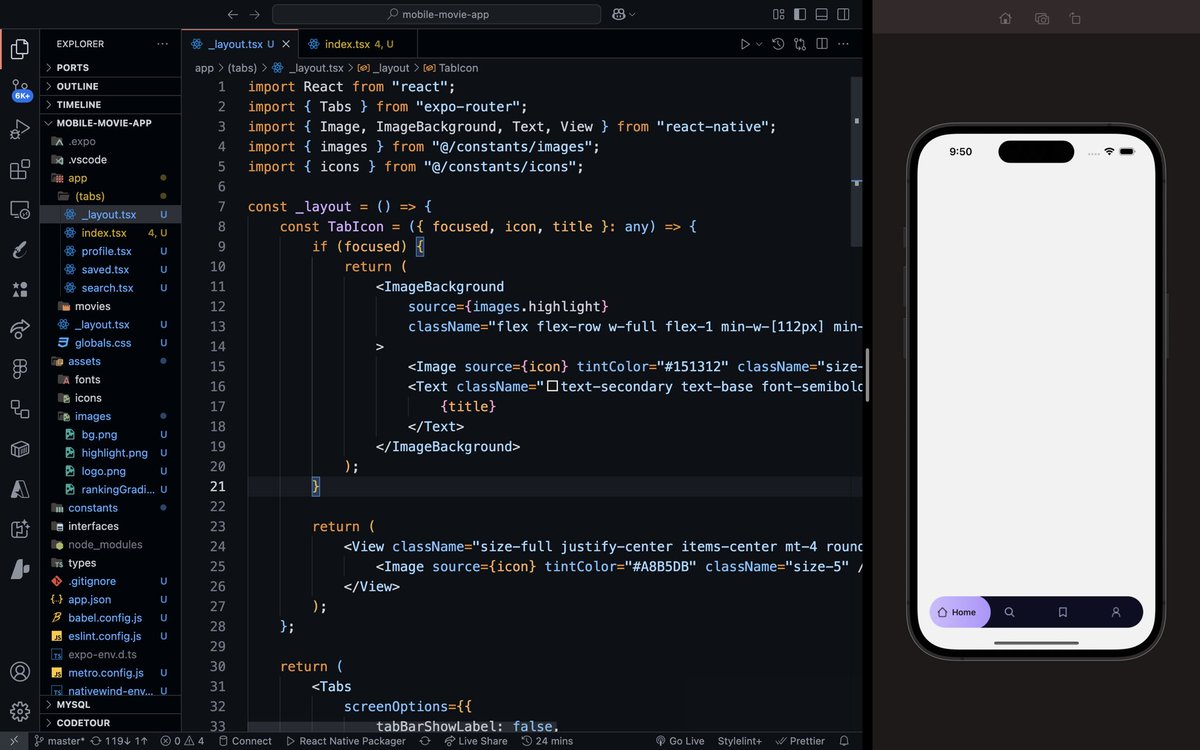This screenshot has height=750, width=1200.
Task: Open globals.css in the Explorer
Action: point(111,343)
